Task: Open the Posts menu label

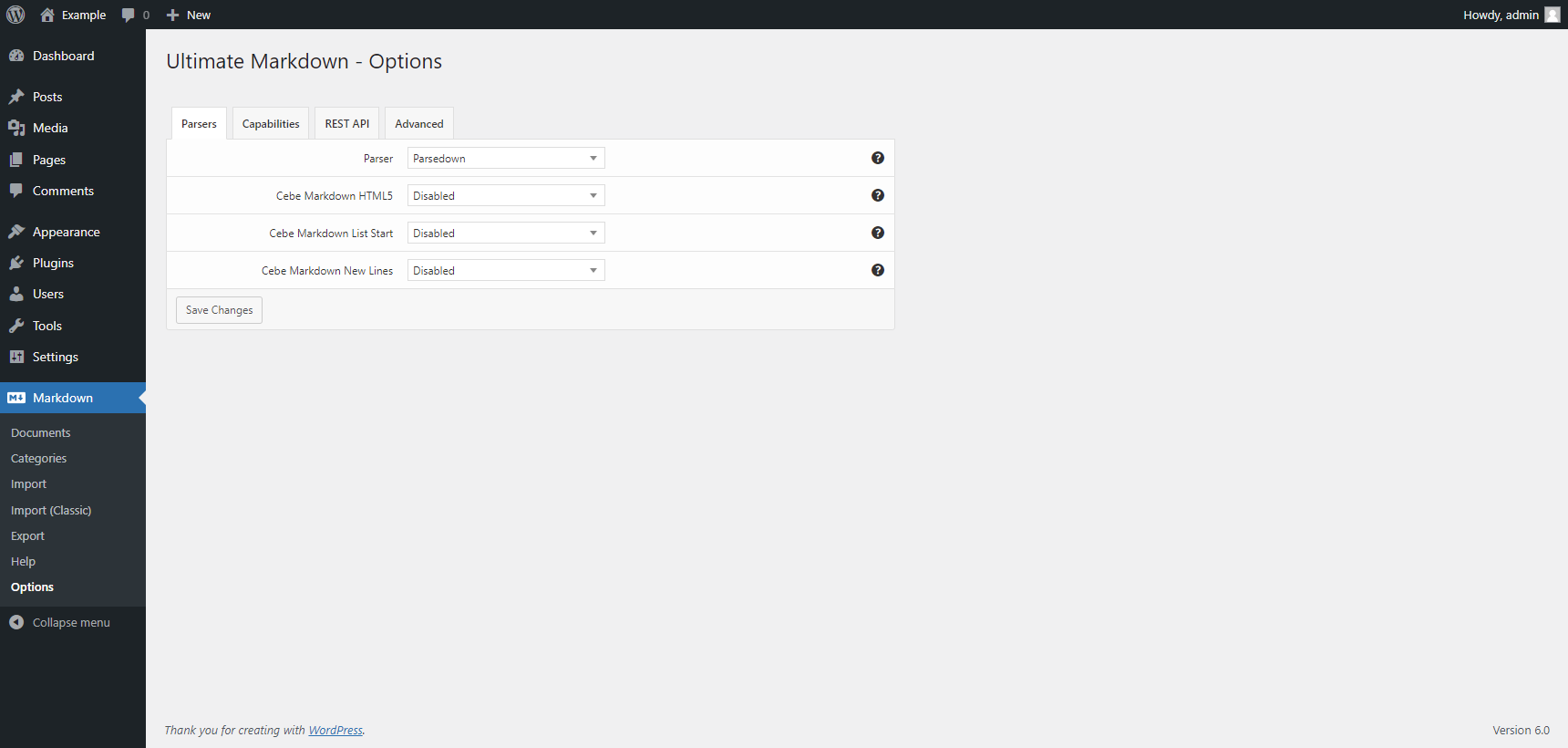Action: coord(47,97)
